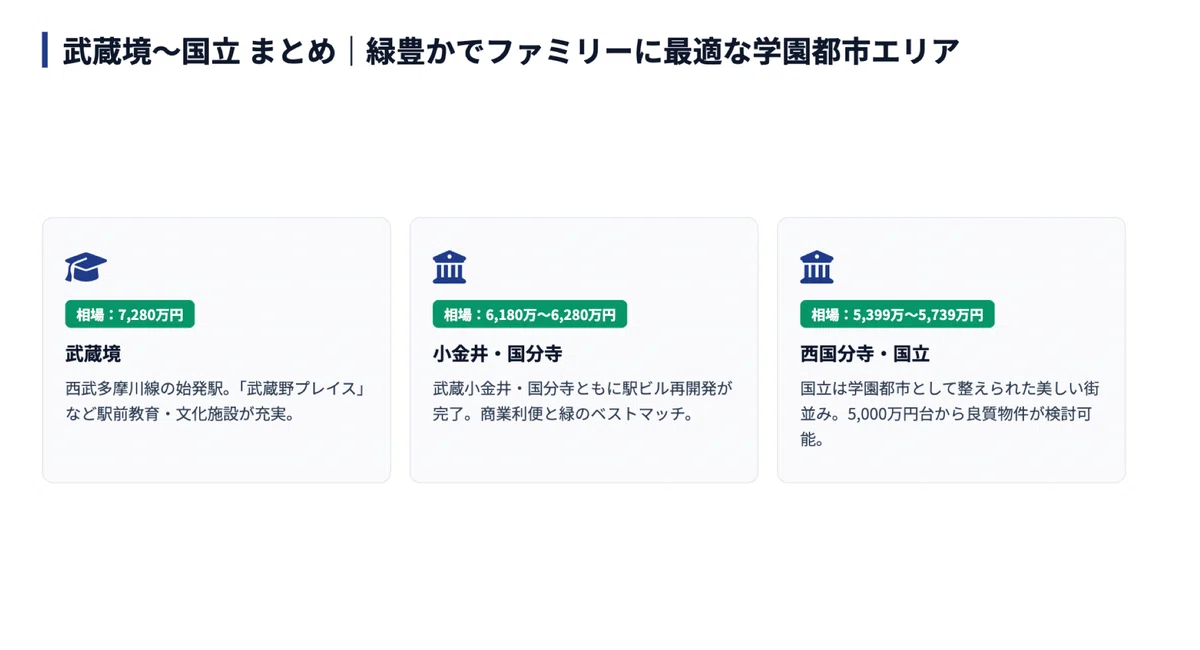Click the 小金井・国分寺 card heading

click(498, 354)
